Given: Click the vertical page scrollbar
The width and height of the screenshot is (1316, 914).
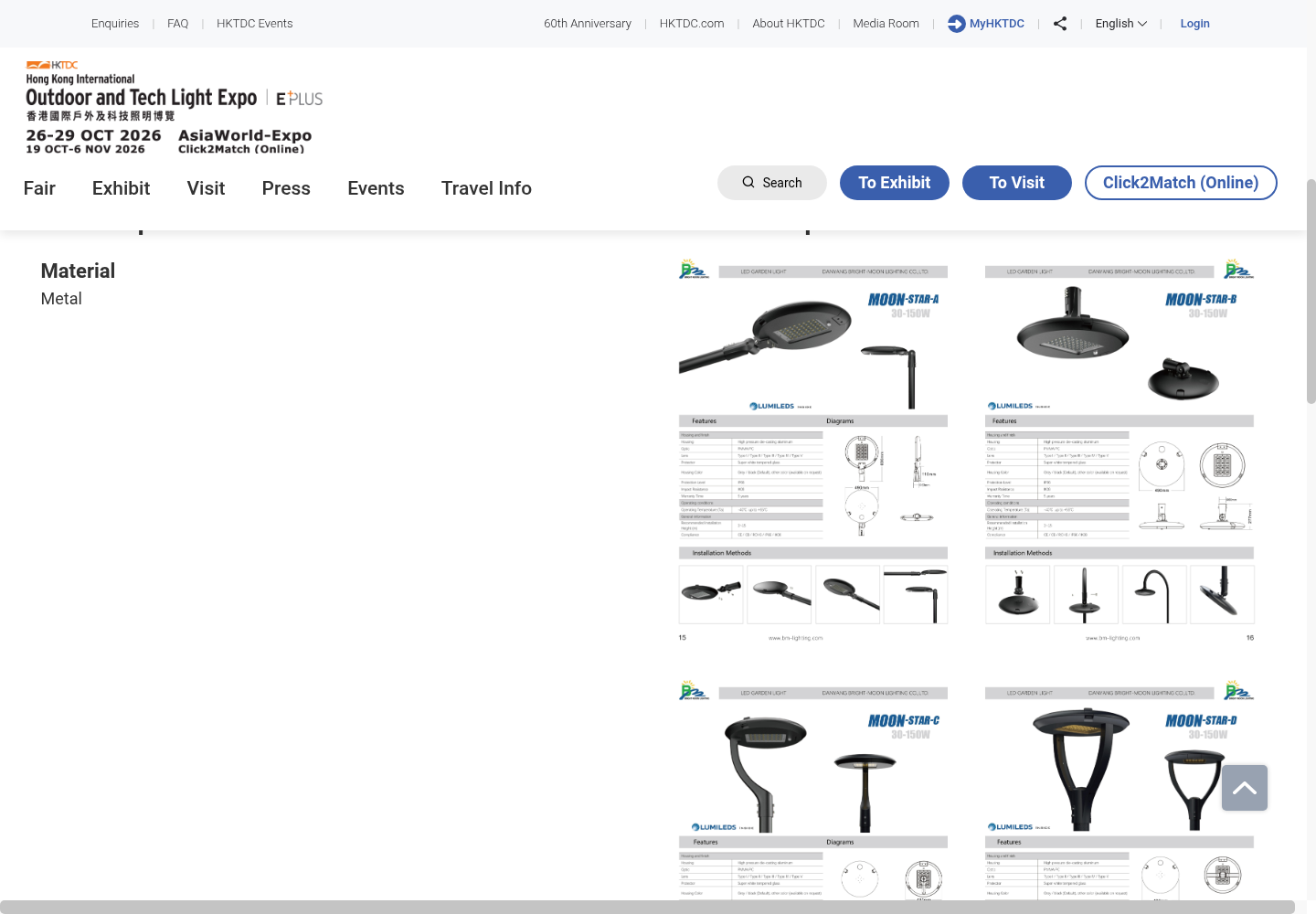Looking at the screenshot, I should [1311, 291].
